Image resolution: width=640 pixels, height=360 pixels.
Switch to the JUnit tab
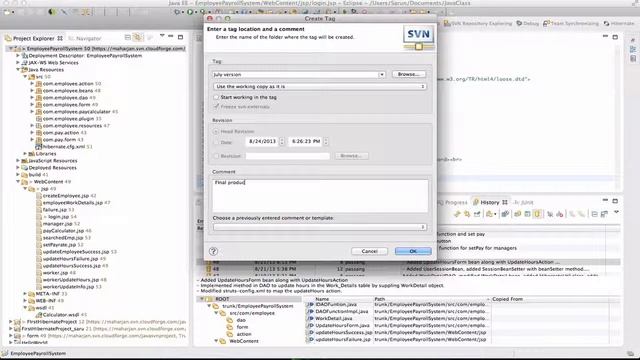[x=524, y=202]
